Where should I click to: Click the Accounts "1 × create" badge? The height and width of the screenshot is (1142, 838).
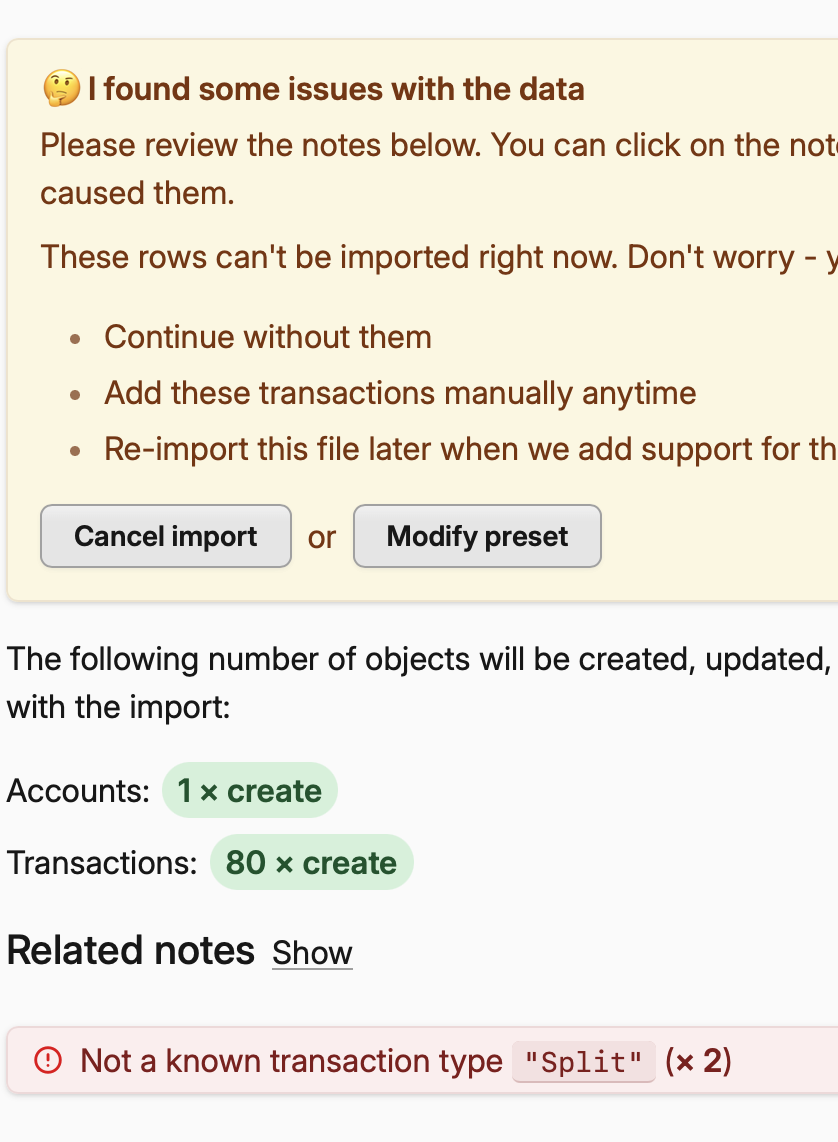pos(250,791)
